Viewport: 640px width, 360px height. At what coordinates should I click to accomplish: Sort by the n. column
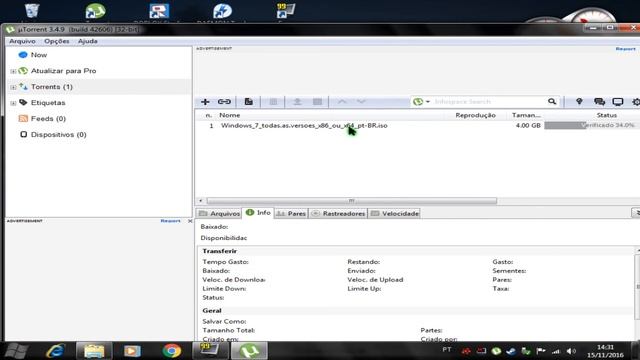(x=208, y=115)
